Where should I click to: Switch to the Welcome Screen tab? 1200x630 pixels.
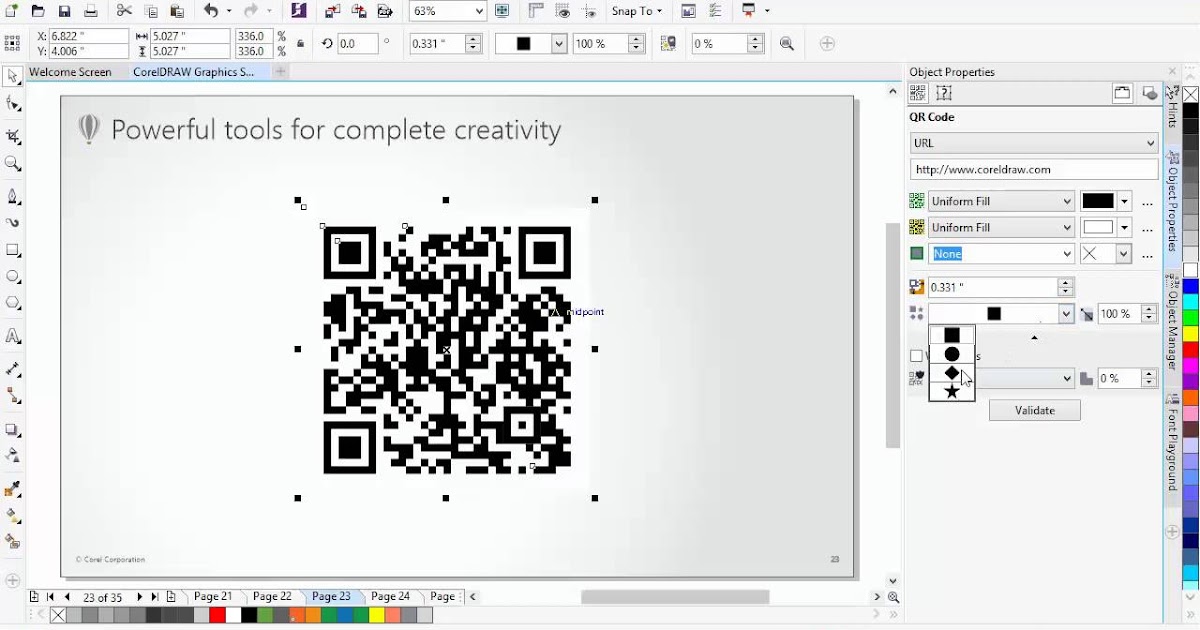70,72
